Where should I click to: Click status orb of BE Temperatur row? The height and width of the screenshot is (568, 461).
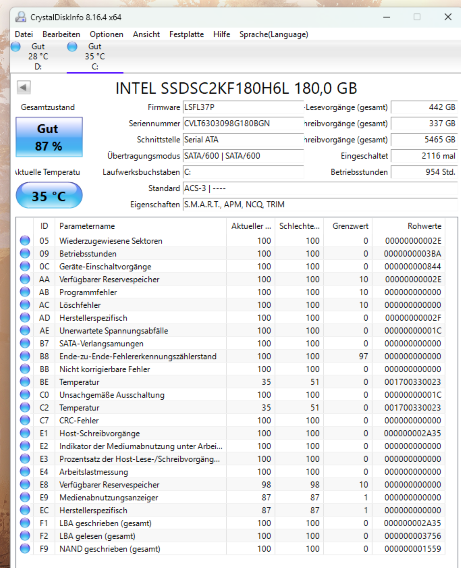tap(25, 382)
